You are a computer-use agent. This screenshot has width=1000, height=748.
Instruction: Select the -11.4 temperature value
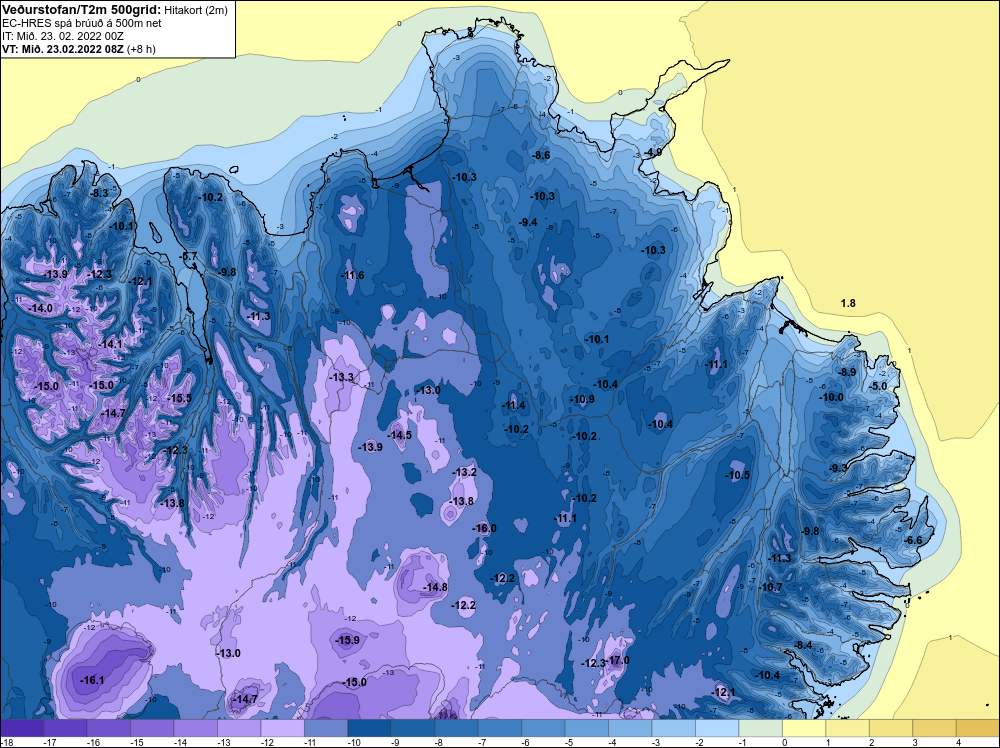(x=513, y=406)
